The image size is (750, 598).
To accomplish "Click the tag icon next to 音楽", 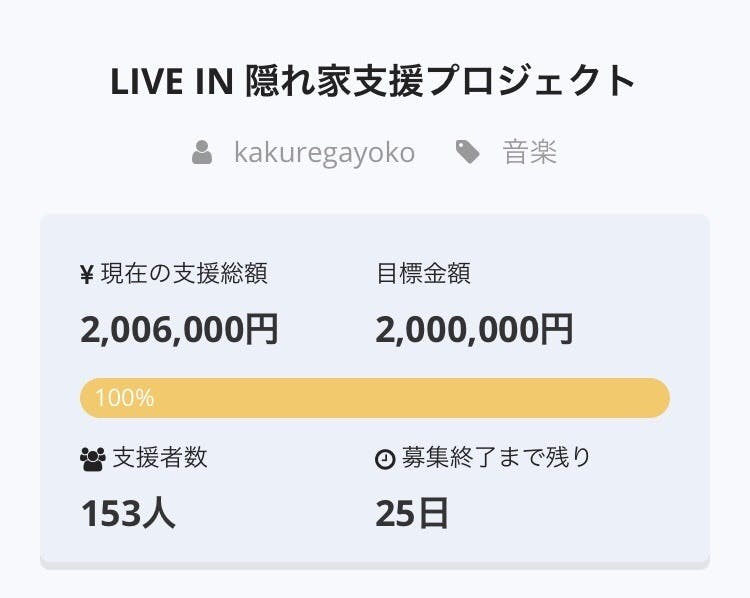I will [x=467, y=152].
